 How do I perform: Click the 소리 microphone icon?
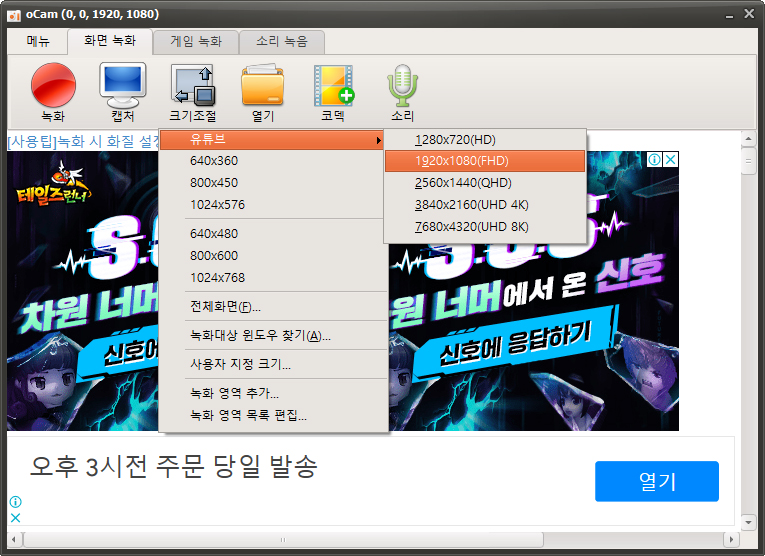tap(403, 92)
